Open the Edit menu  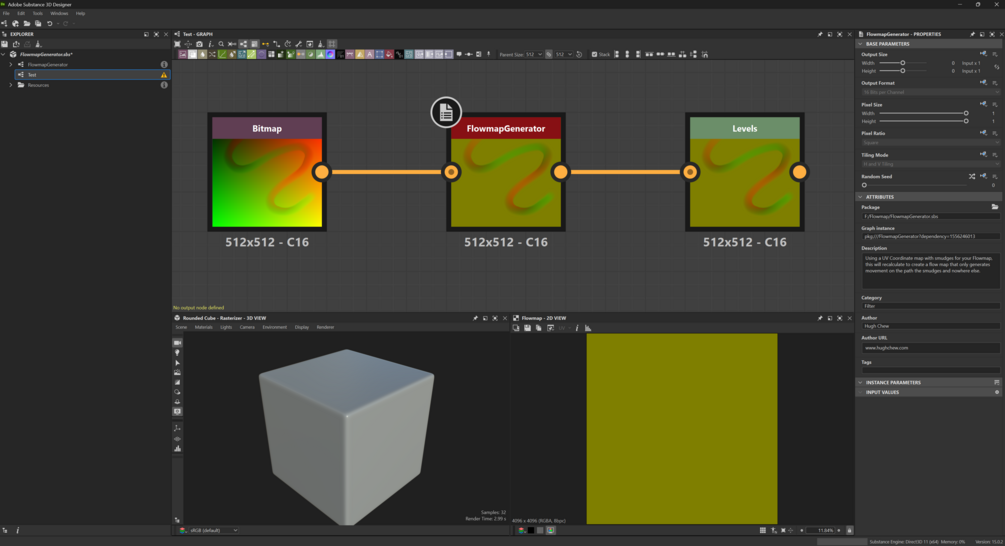pyautogui.click(x=21, y=13)
